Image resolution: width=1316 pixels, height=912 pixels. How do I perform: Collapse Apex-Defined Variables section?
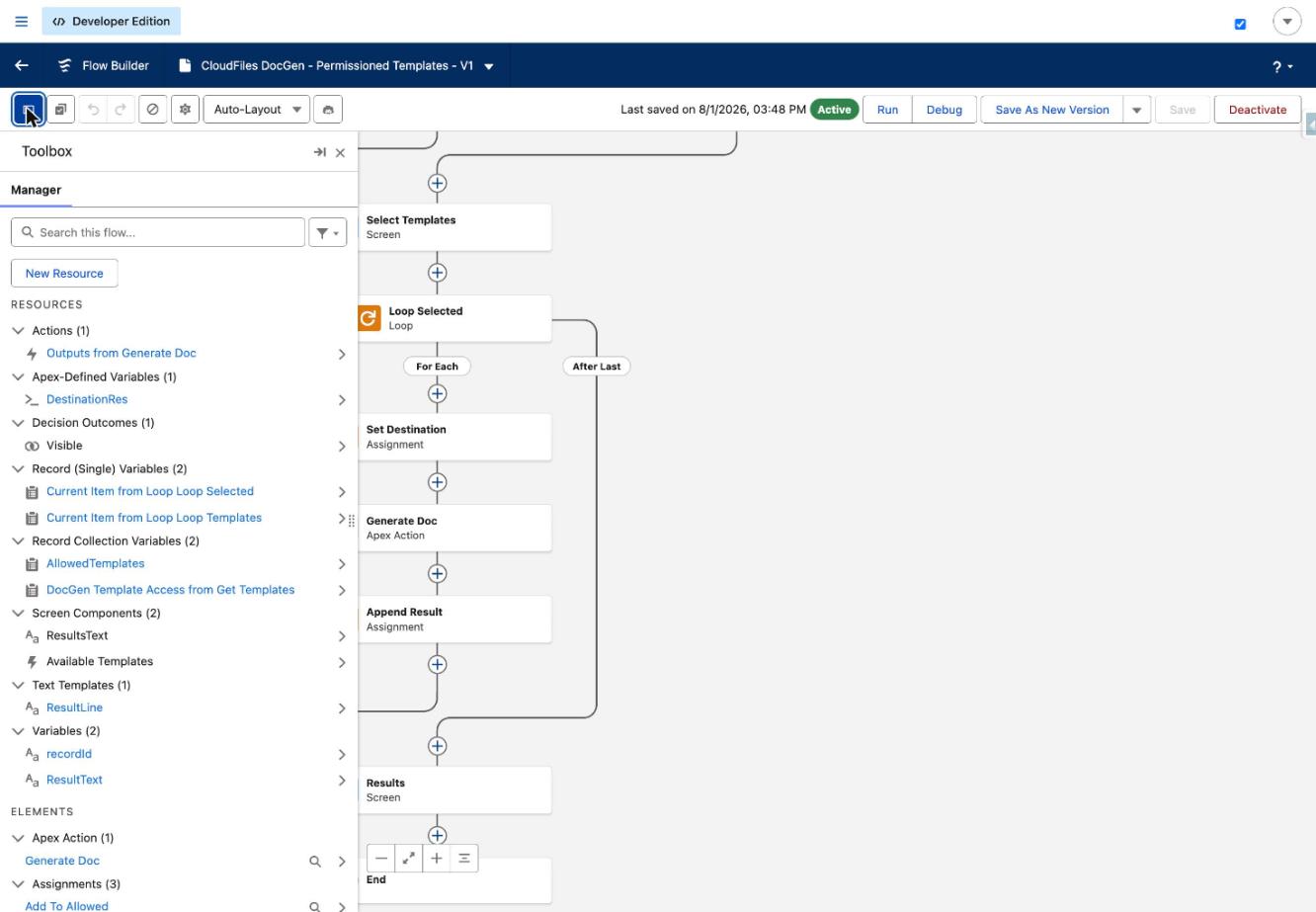[18, 376]
